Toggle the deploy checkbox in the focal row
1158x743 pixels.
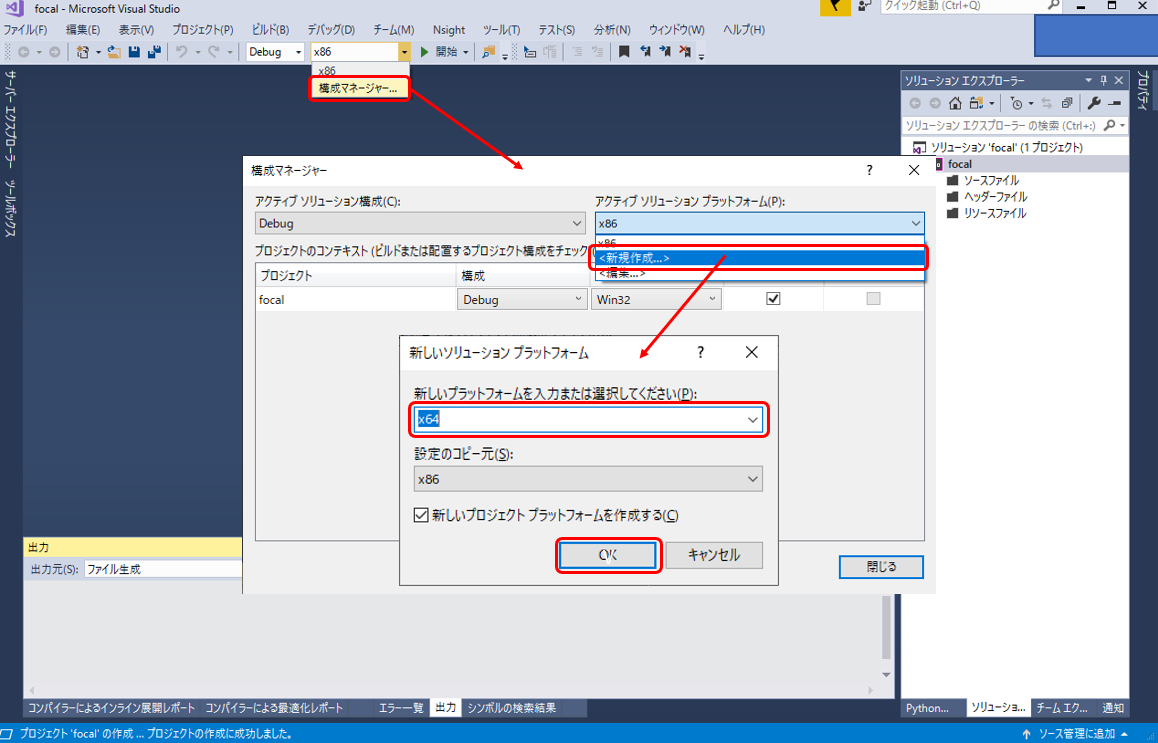873,299
